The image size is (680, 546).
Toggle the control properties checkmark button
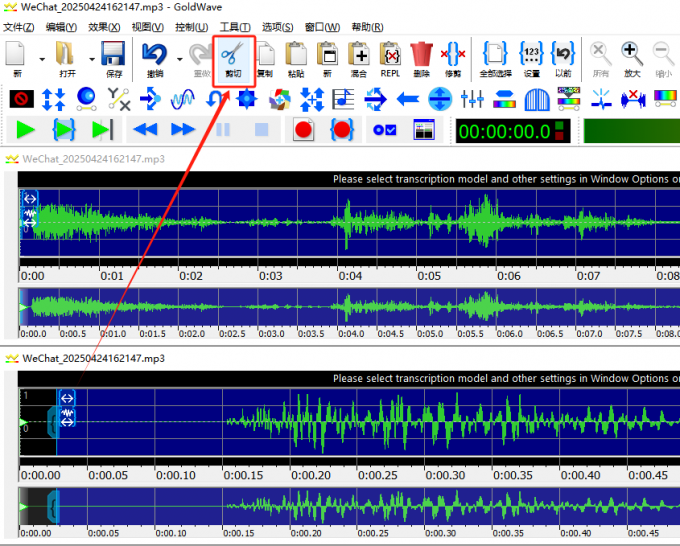(385, 130)
